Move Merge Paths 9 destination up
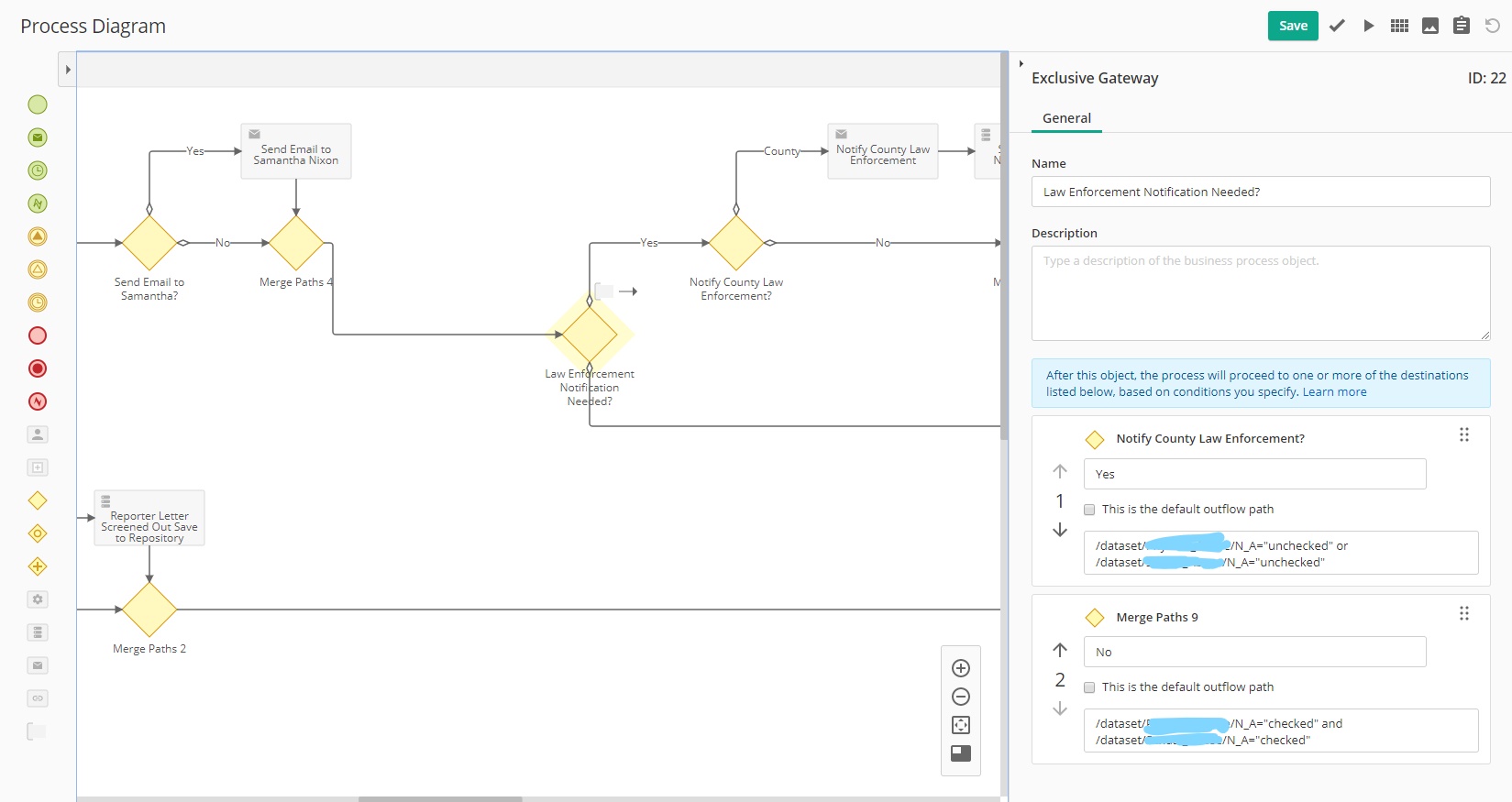 pyautogui.click(x=1060, y=650)
